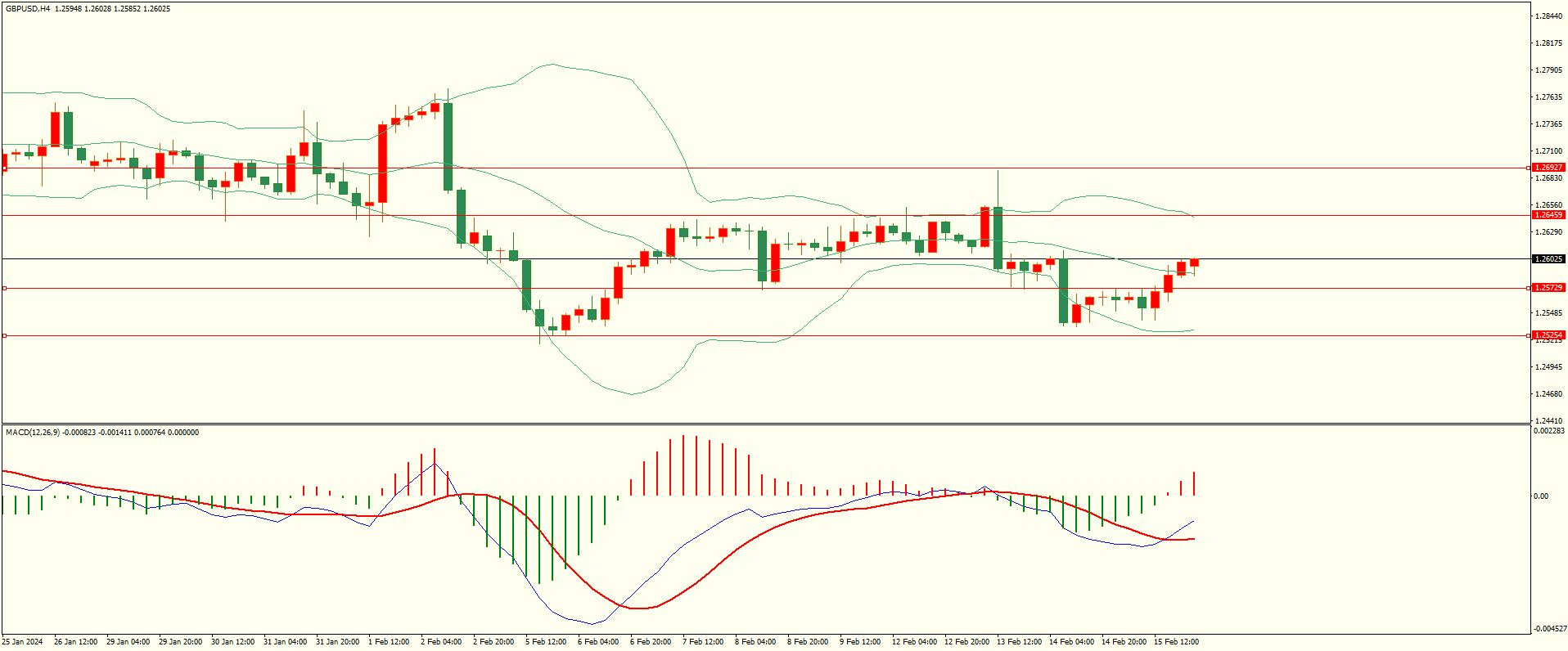Click the divider between chart and MACD panel
This screenshot has width=1568, height=651.
765,424
